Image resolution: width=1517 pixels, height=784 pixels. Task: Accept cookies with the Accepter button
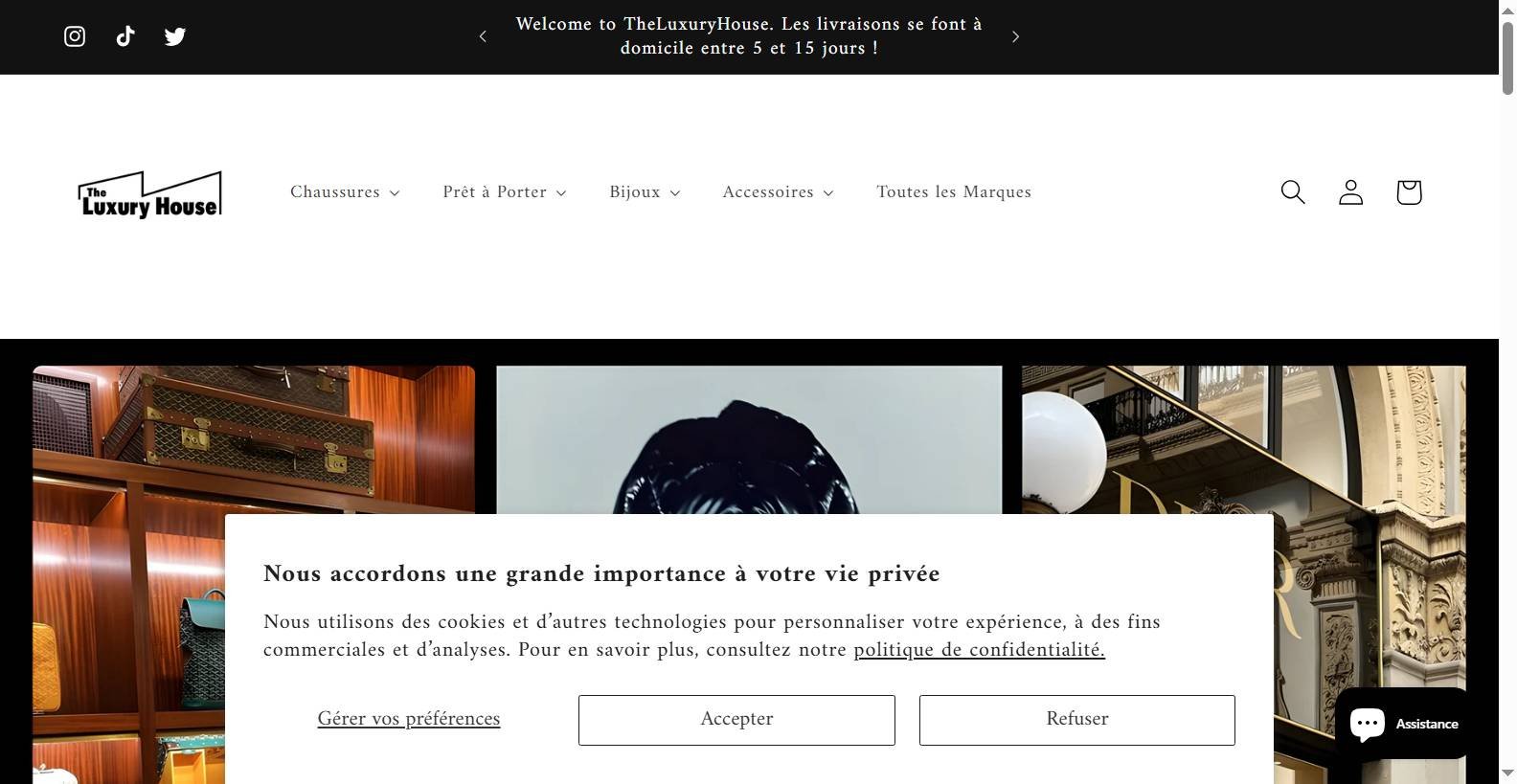[x=736, y=720]
